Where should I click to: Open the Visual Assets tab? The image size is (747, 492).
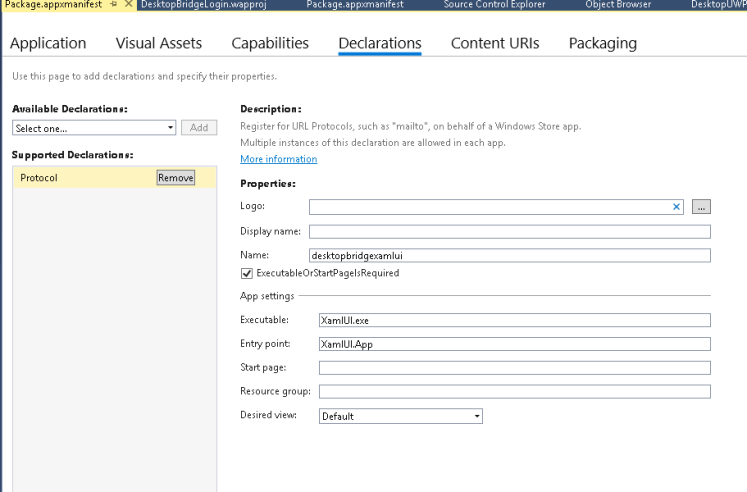158,43
